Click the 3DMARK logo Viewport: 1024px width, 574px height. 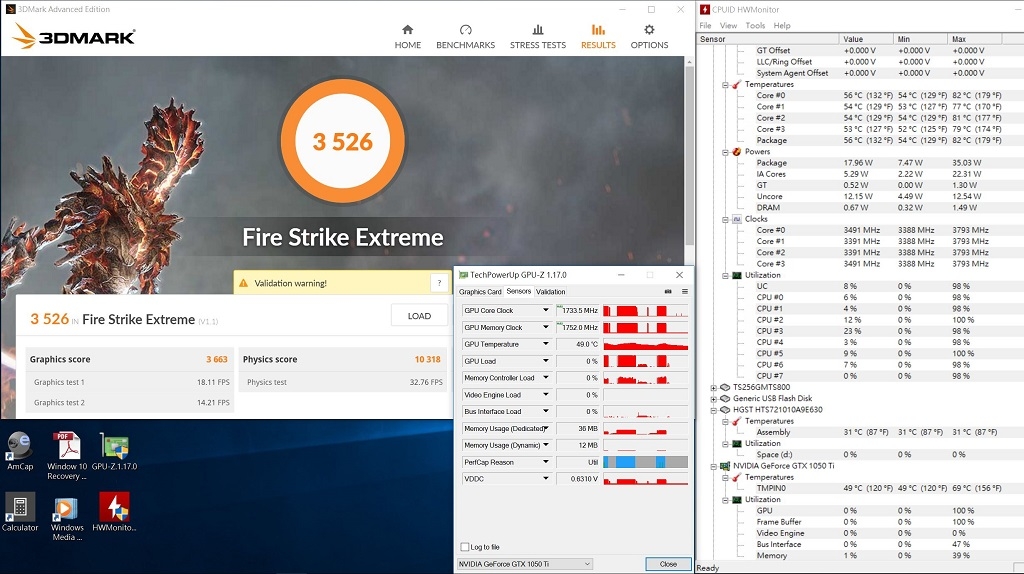tap(74, 37)
